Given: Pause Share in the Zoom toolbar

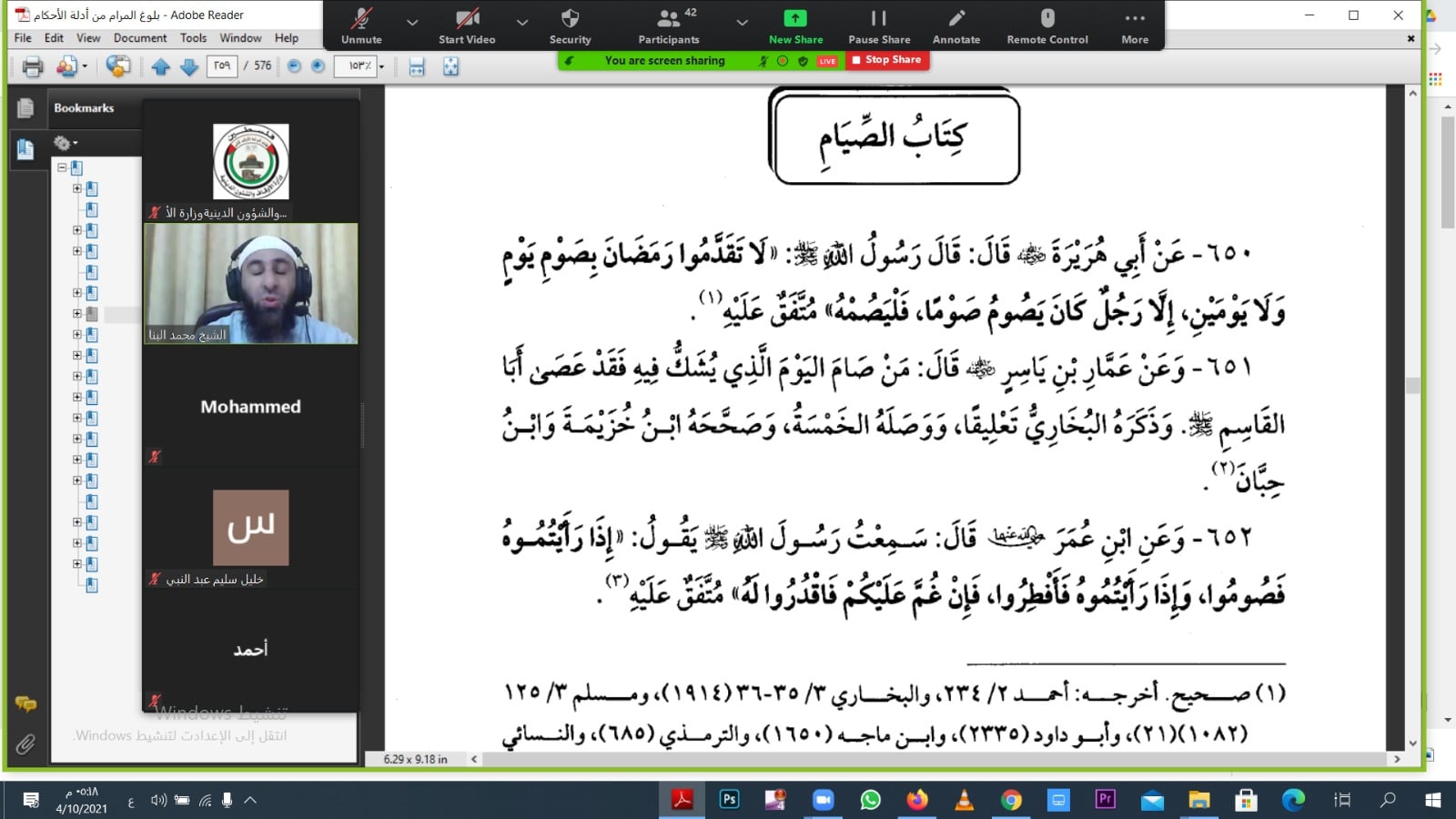Looking at the screenshot, I should click(878, 26).
